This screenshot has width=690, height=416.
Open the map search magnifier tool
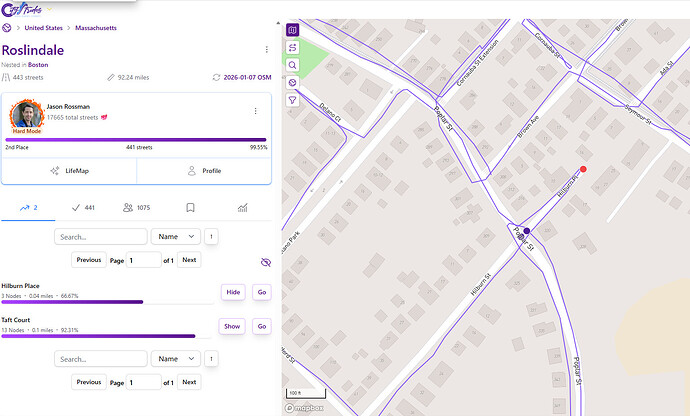[x=292, y=65]
